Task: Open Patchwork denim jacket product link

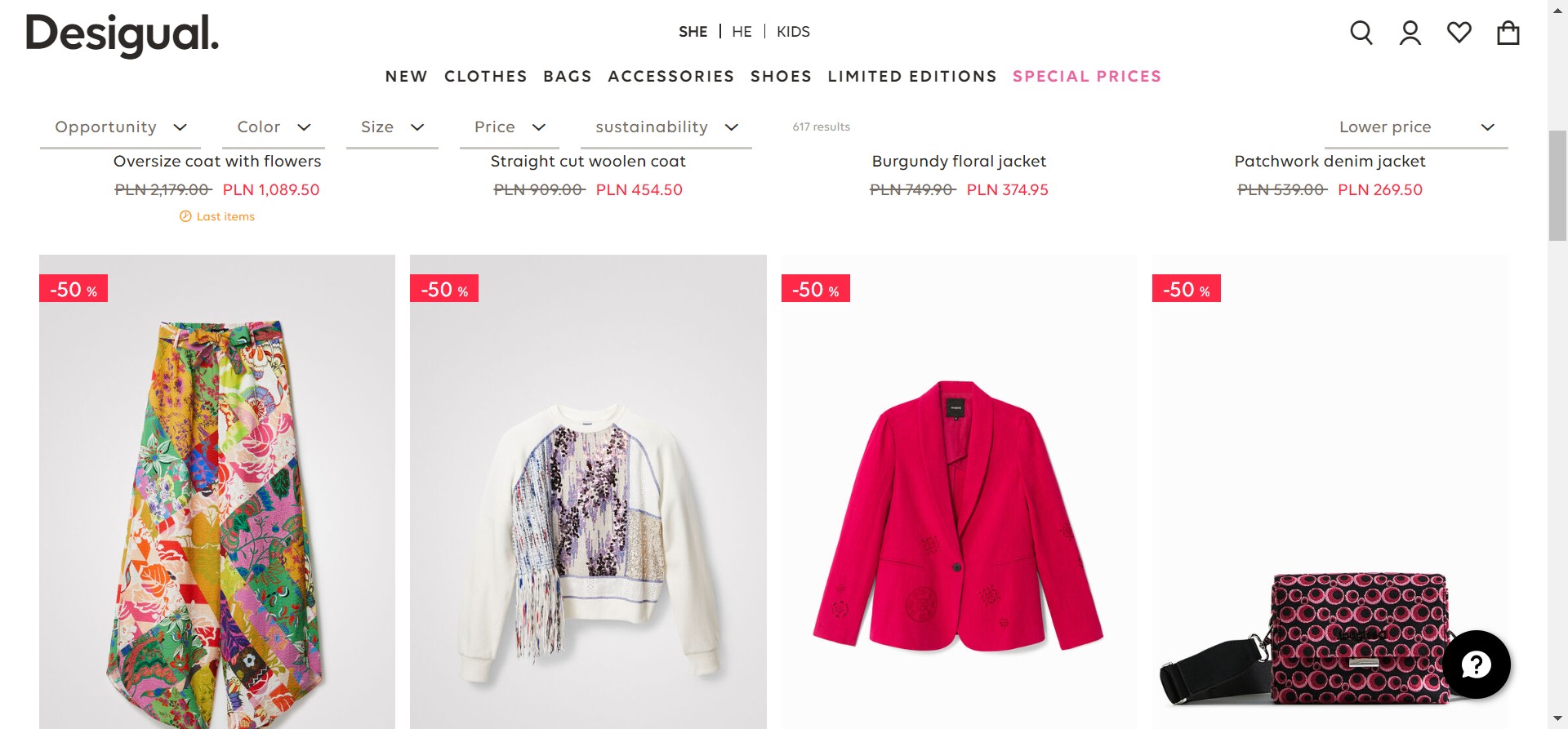Action: point(1330,162)
